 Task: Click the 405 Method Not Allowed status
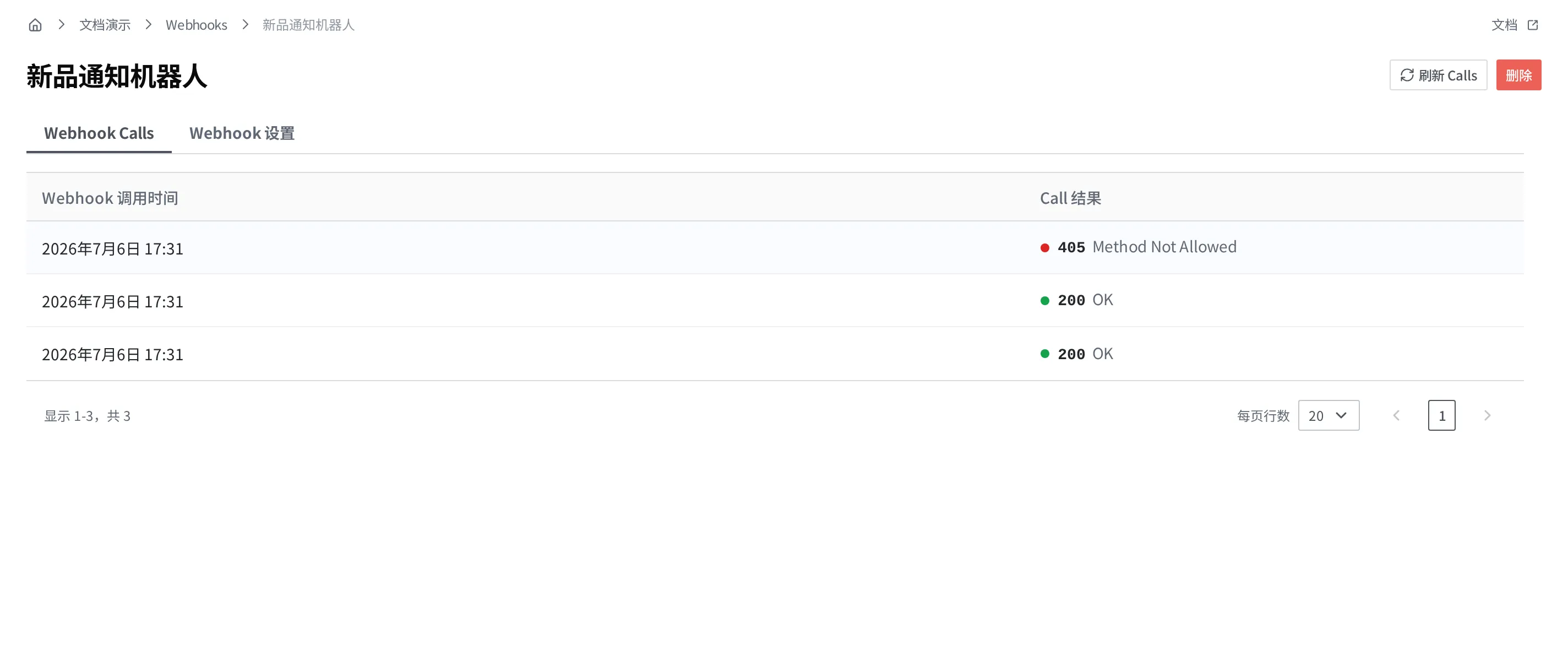point(1138,247)
